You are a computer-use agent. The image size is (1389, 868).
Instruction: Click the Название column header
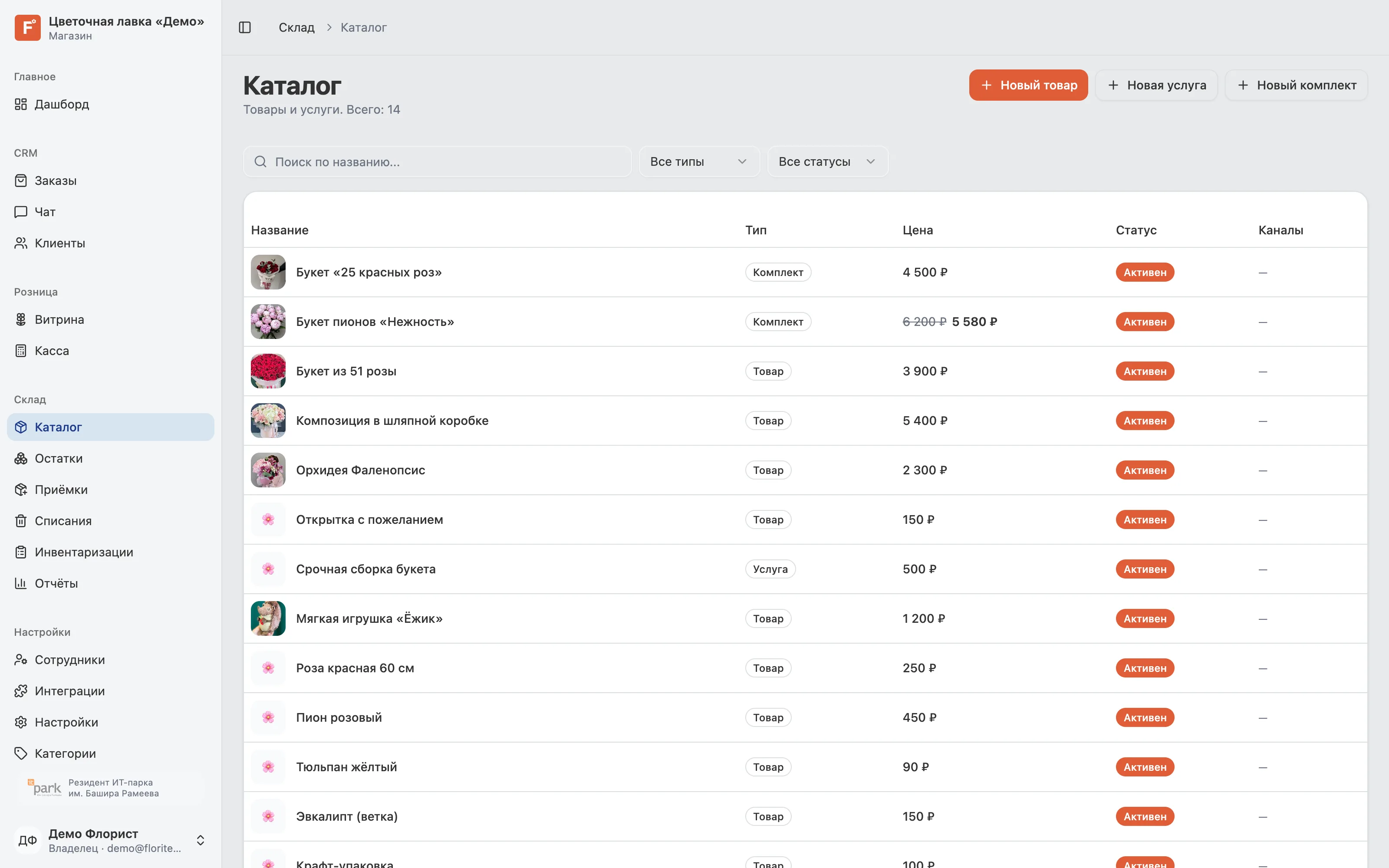280,230
